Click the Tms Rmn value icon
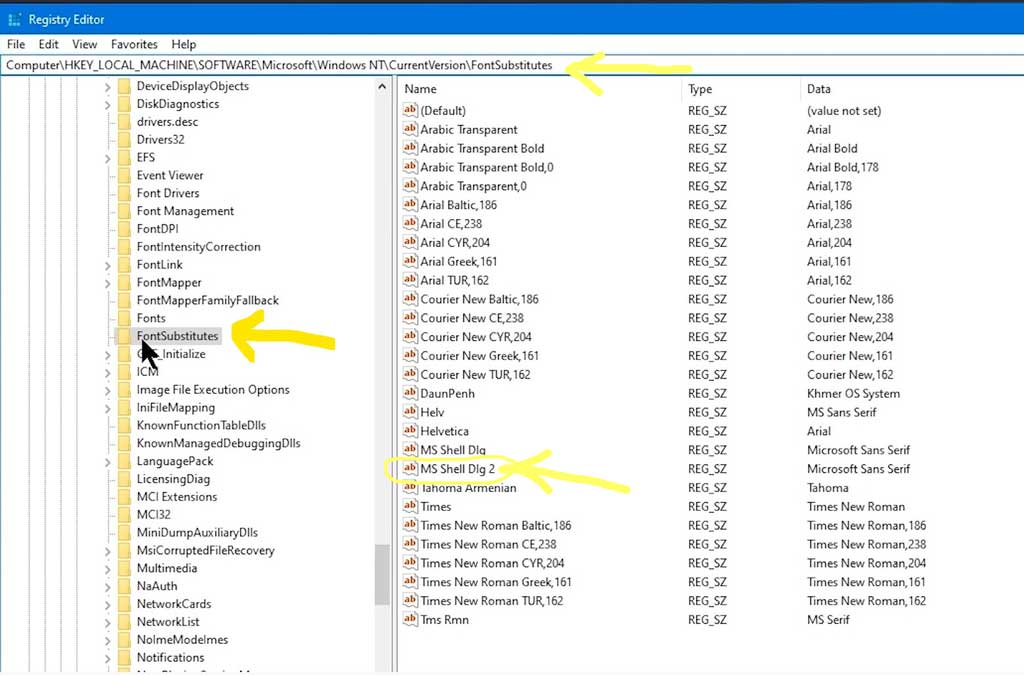 coord(410,619)
